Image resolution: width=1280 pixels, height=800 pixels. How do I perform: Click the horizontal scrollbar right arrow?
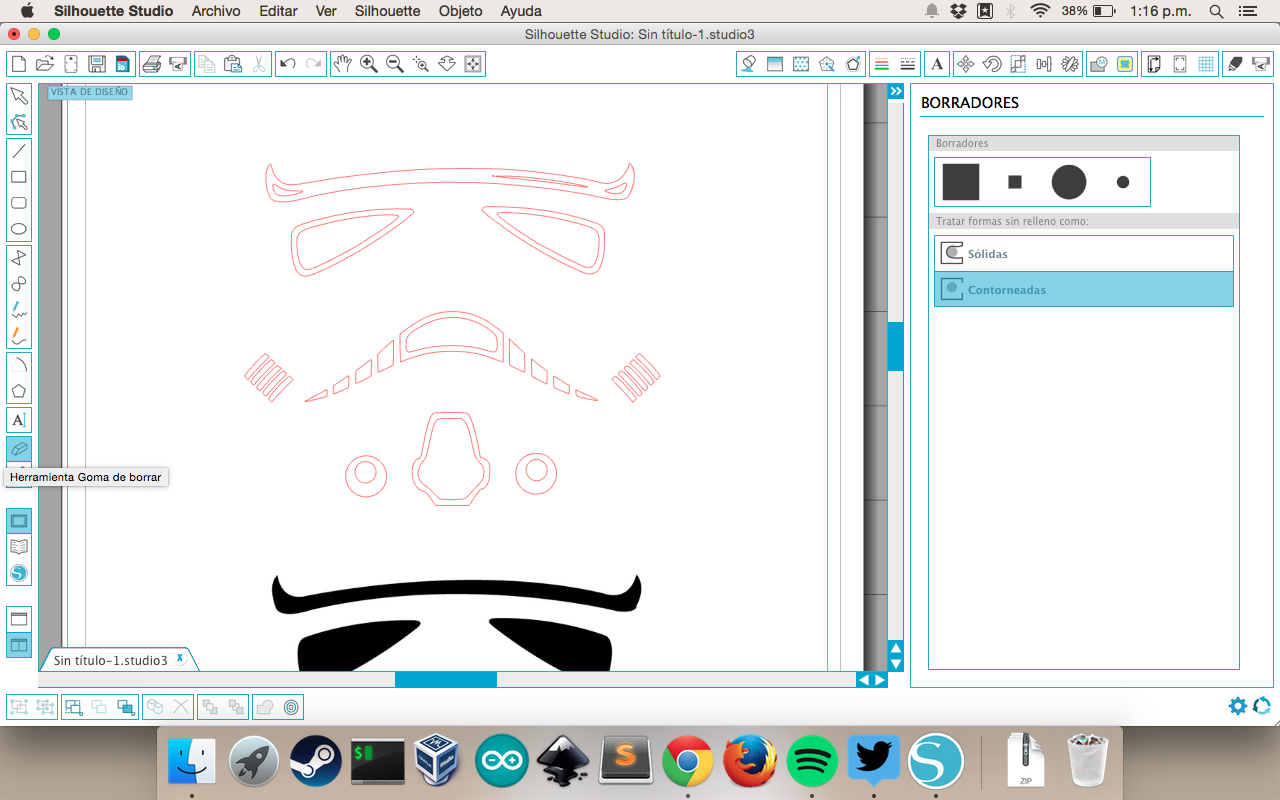pyautogui.click(x=880, y=680)
